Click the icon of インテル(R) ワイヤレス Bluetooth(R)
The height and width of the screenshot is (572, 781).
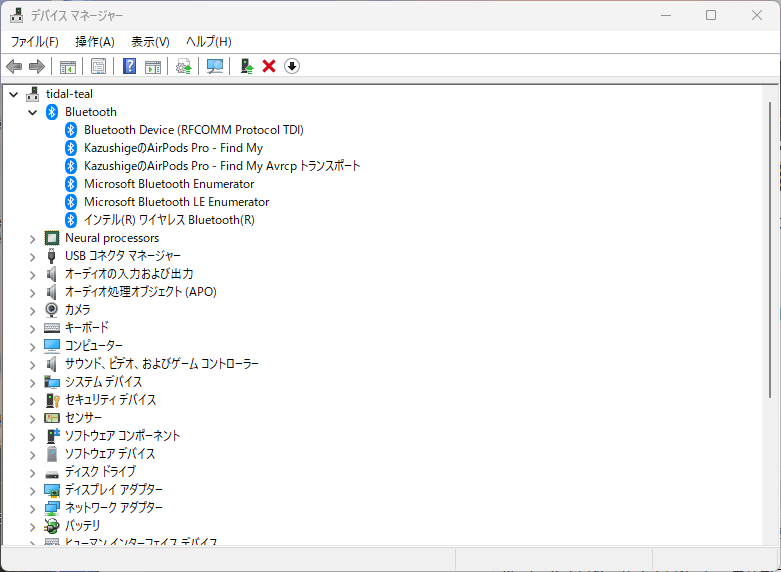(71, 220)
